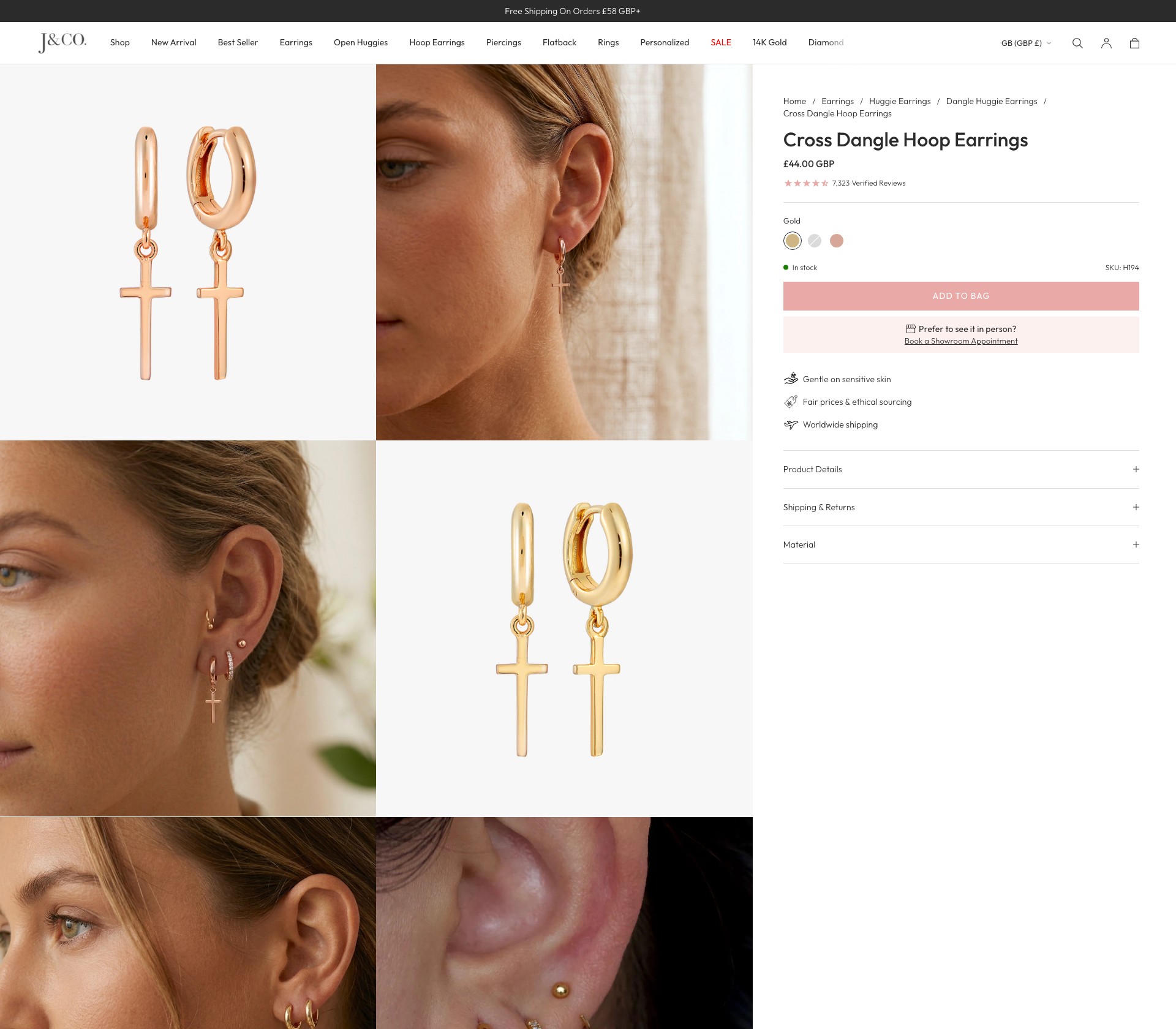The height and width of the screenshot is (1029, 1176).
Task: Go to New Arrival menu
Action: point(174,42)
